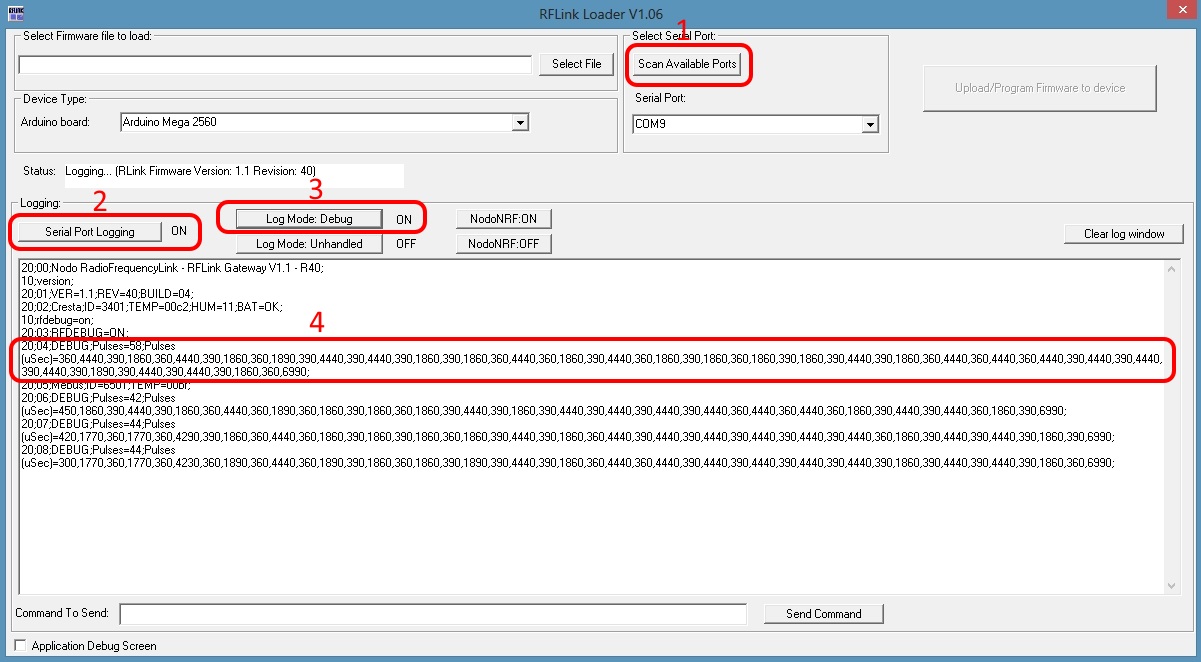
Task: Click log line '20;08;DEBUG;Pulses=44;Pulses'
Action: click(x=97, y=450)
